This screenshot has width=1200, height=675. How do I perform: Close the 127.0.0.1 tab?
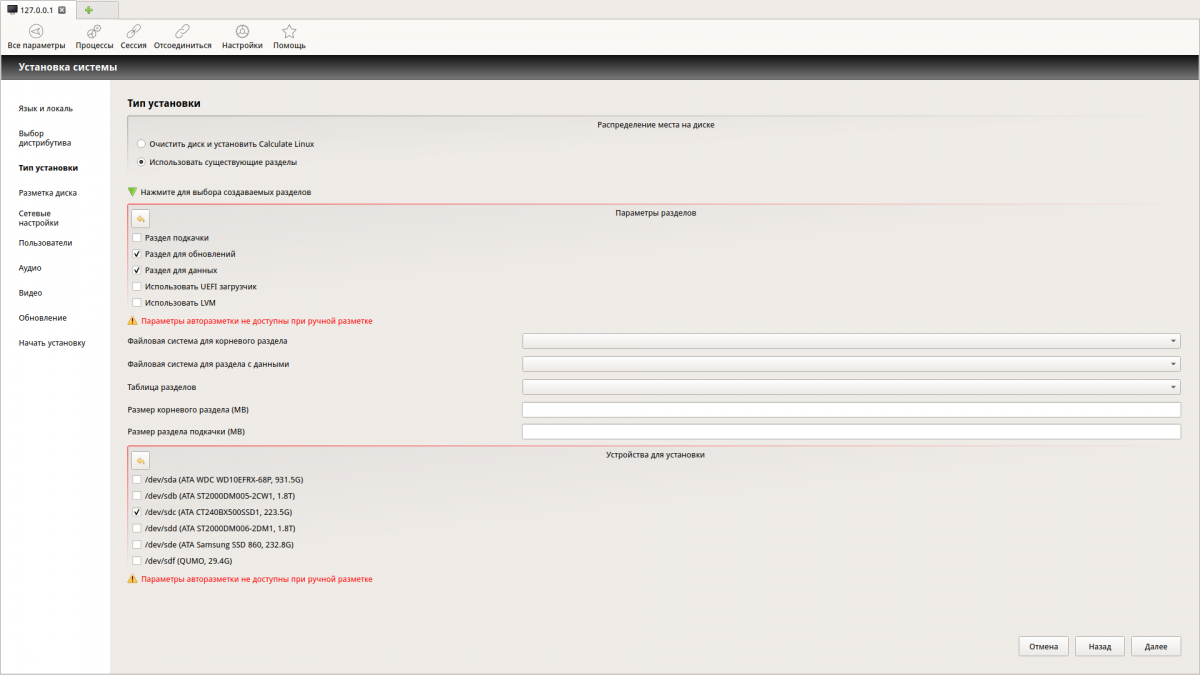point(62,10)
